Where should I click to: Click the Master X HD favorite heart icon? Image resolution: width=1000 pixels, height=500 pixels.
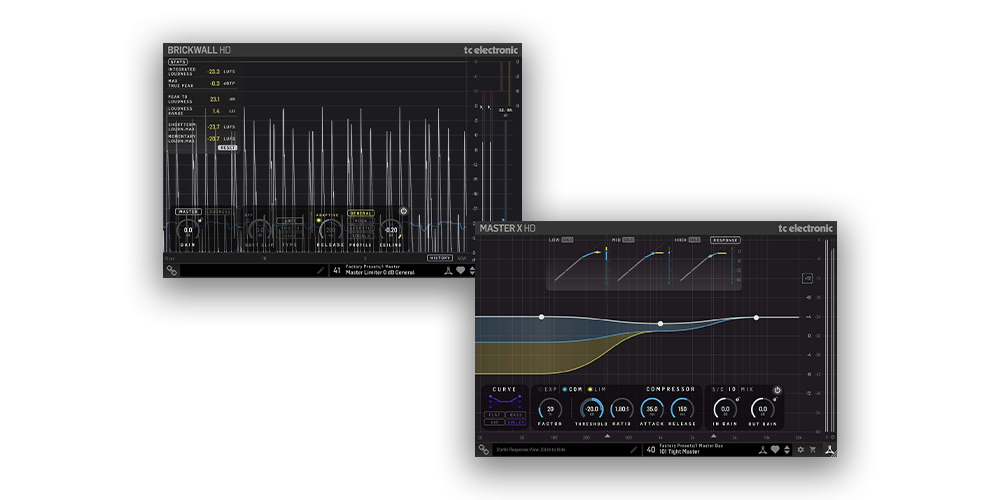click(x=774, y=450)
